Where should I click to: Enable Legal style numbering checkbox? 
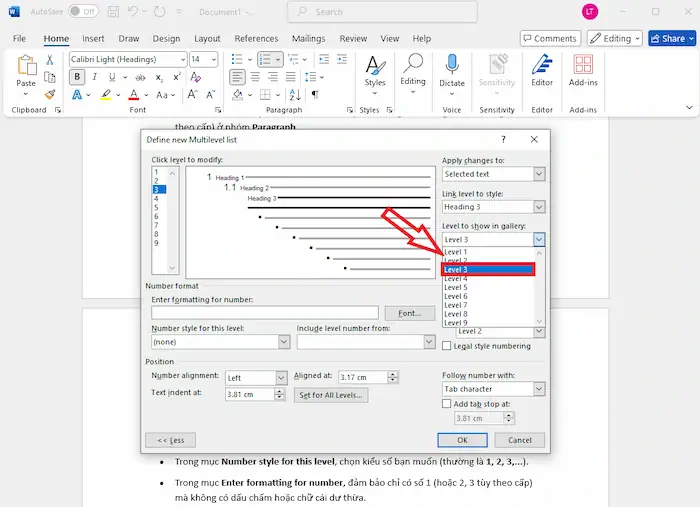pos(447,346)
